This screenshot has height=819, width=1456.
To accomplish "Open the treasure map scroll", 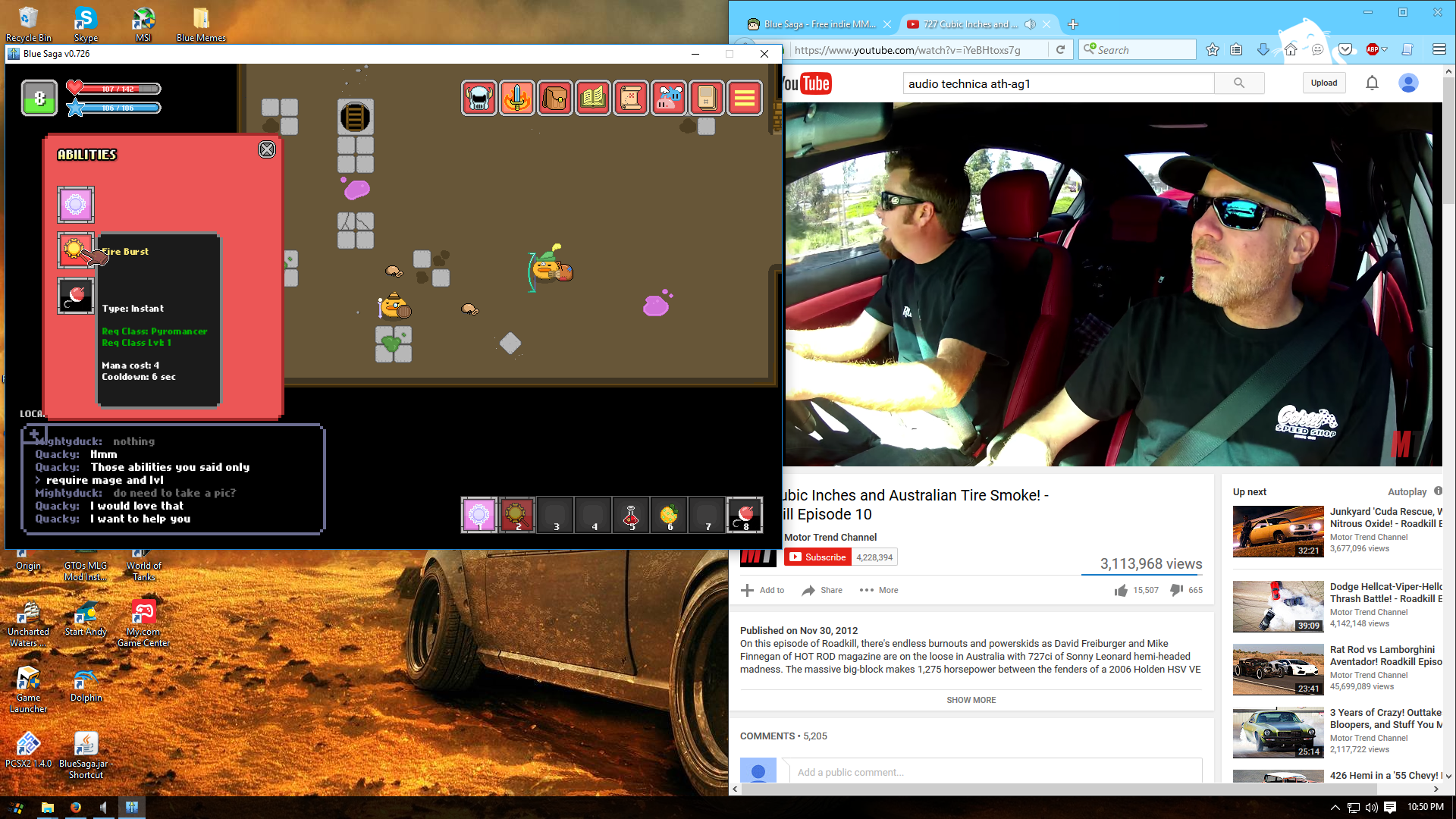I will [631, 98].
